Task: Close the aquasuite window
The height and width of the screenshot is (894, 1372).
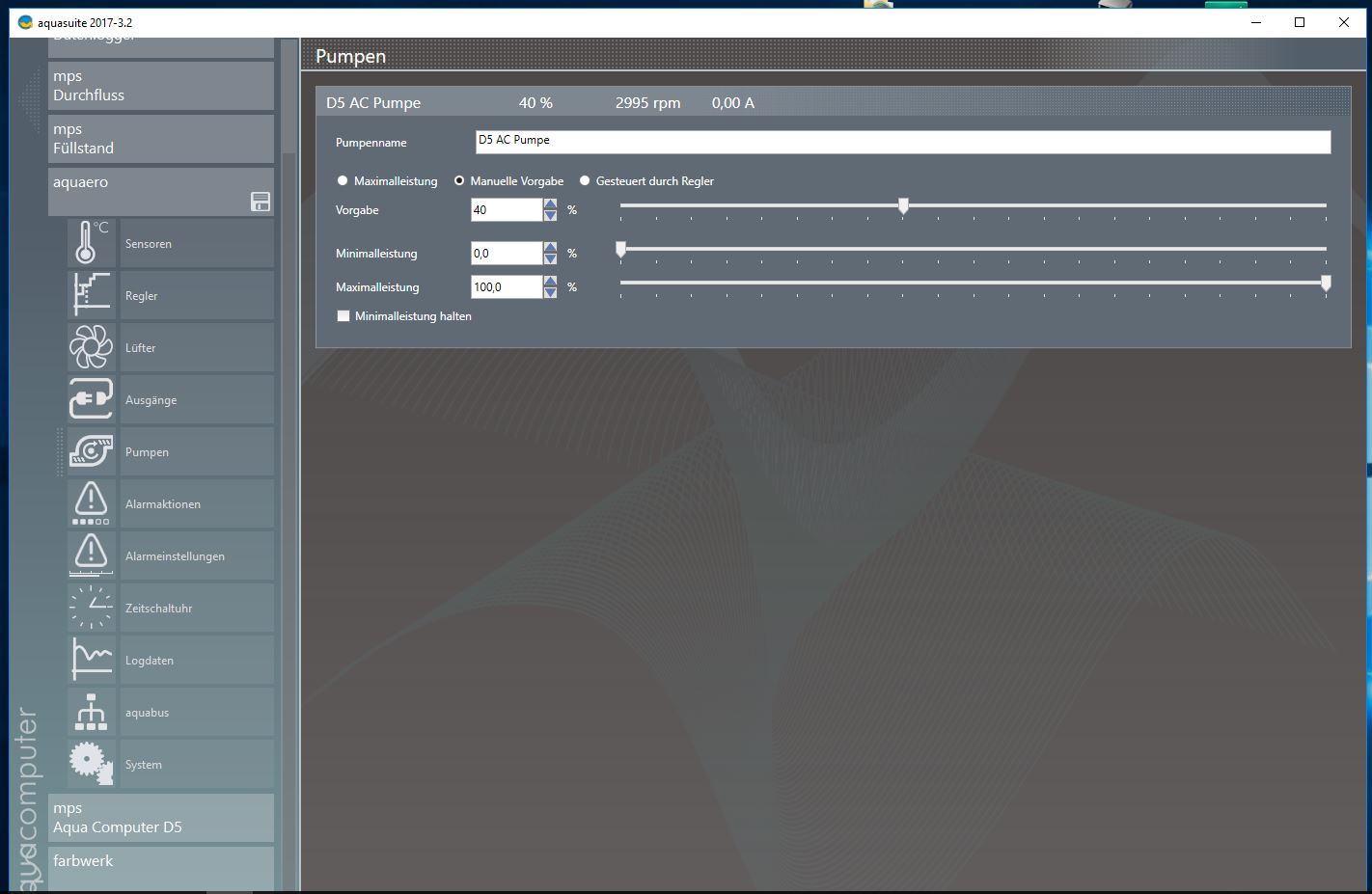Action: tap(1344, 22)
